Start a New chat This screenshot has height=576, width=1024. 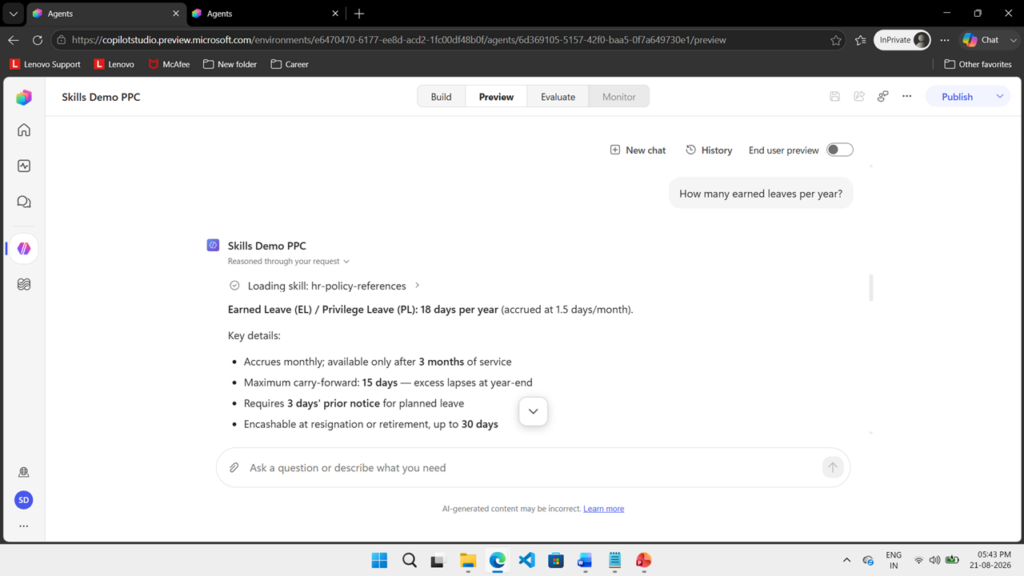tap(637, 150)
